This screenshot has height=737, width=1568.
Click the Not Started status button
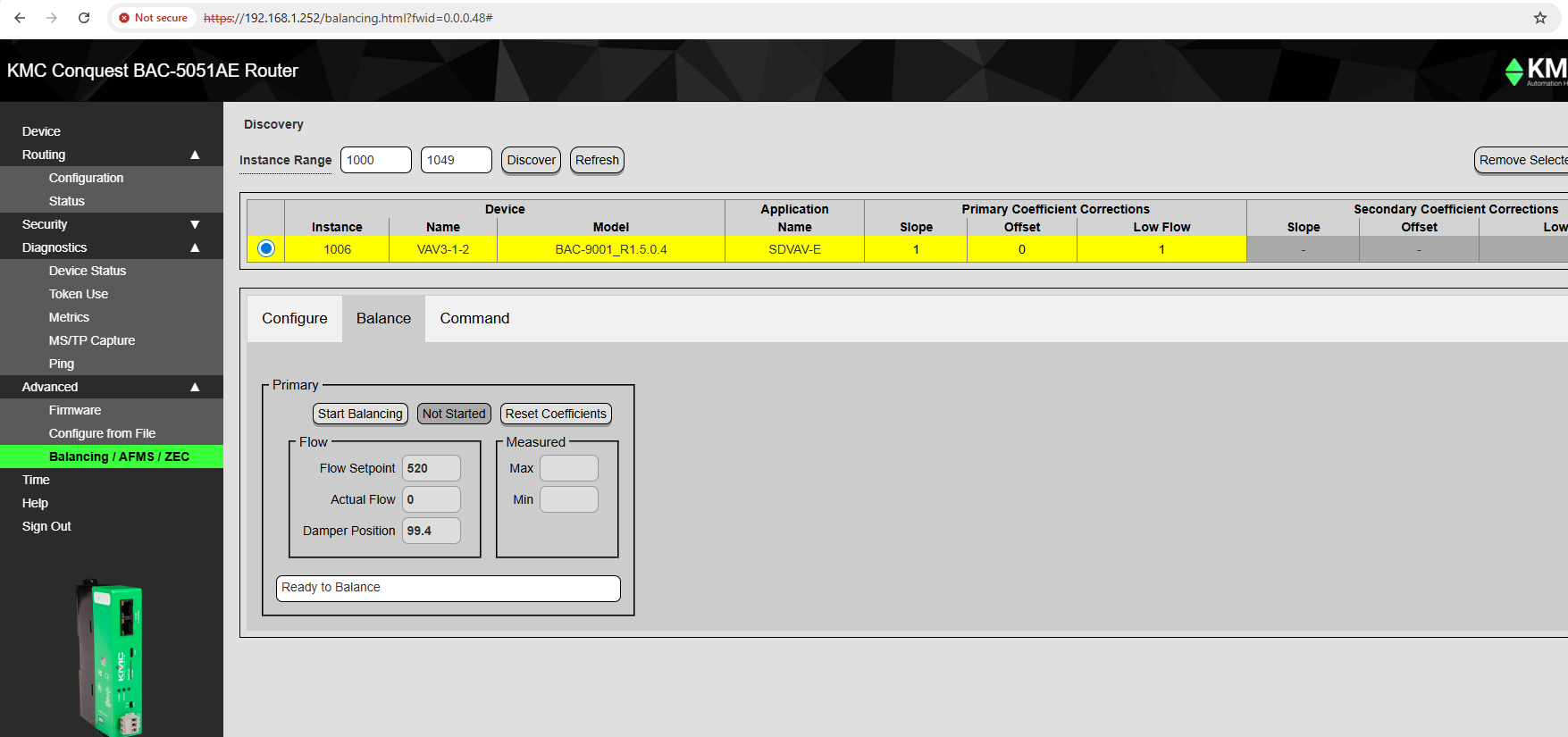(x=454, y=414)
